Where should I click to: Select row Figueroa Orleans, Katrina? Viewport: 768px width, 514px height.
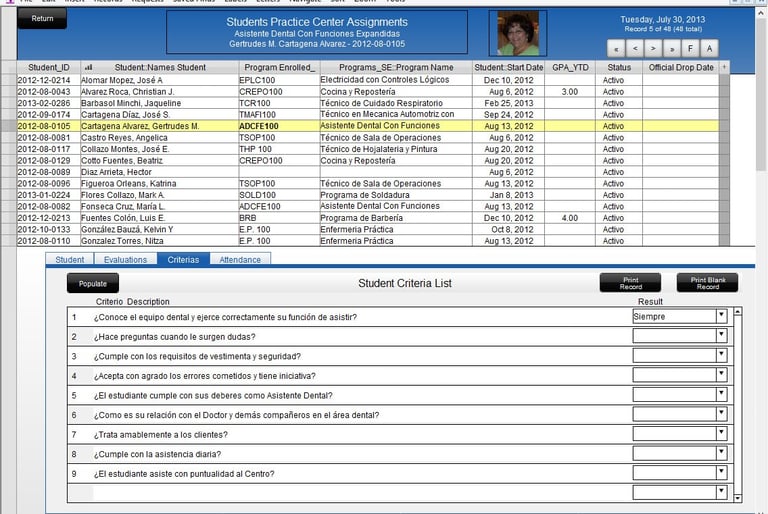tap(368, 183)
